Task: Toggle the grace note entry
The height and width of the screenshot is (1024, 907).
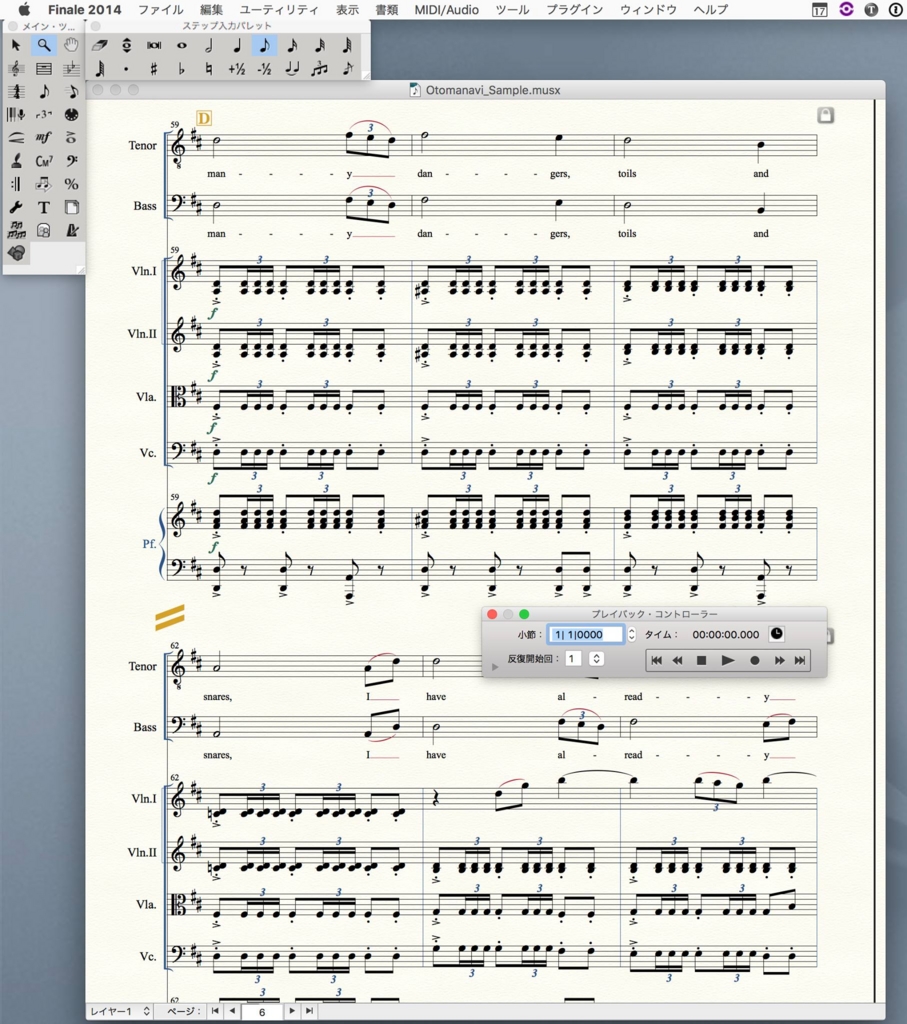Action: click(x=347, y=69)
